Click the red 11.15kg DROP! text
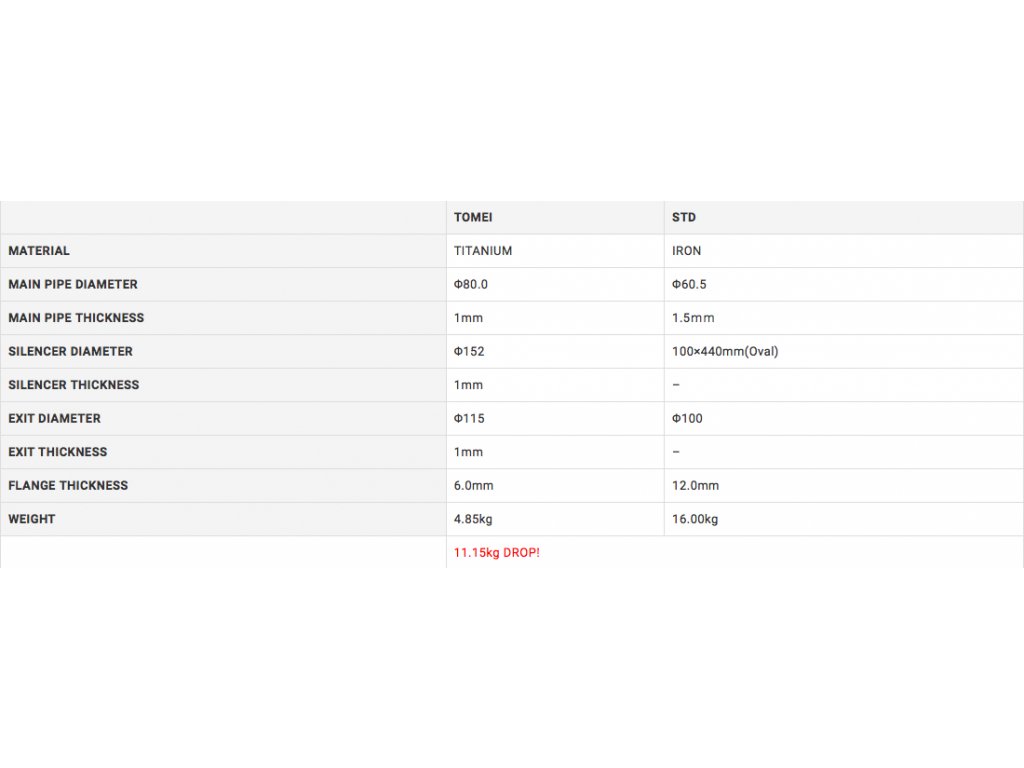The image size is (1024, 768). 497,552
